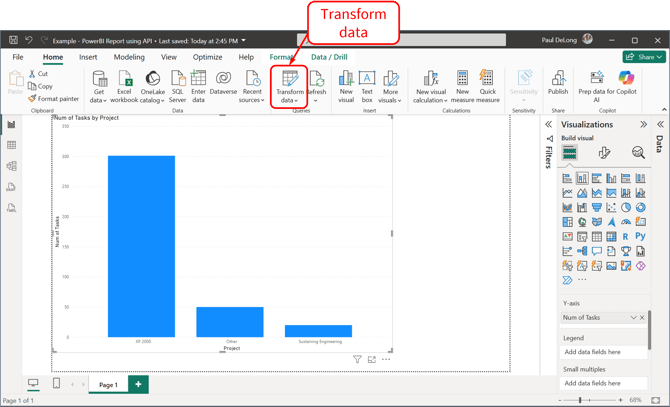670x407 pixels.
Task: Switch to mobile layout icon
Action: click(56, 383)
